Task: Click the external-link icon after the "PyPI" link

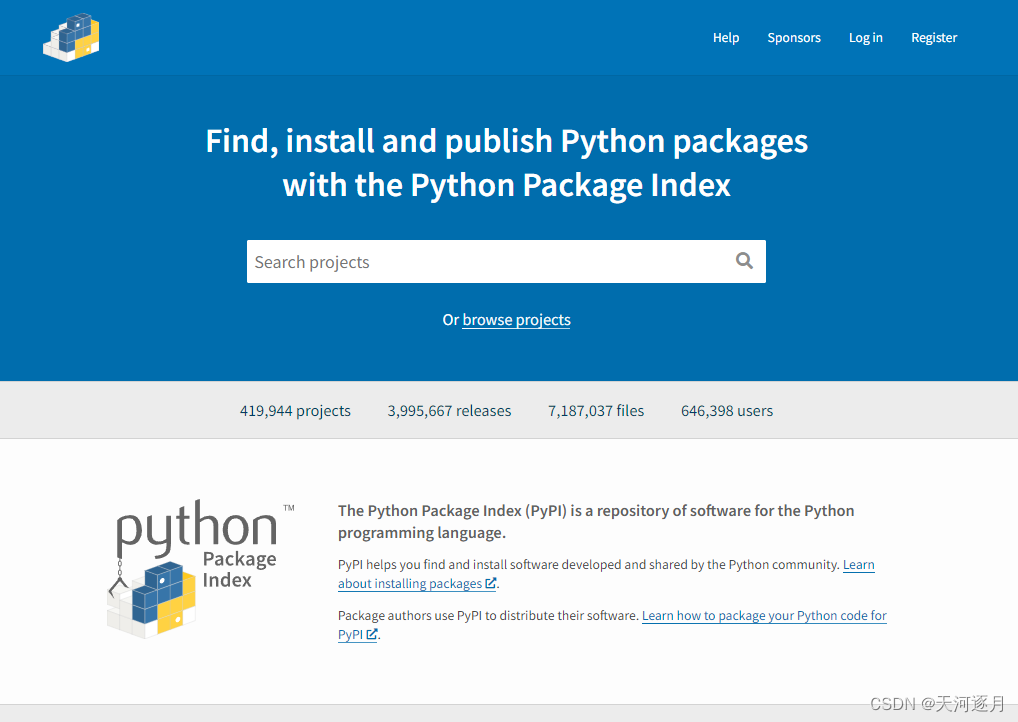Action: pos(372,634)
